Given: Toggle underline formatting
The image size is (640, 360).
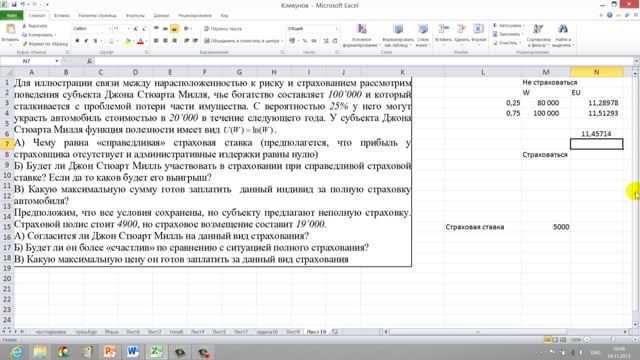Looking at the screenshot, I should tap(95, 41).
